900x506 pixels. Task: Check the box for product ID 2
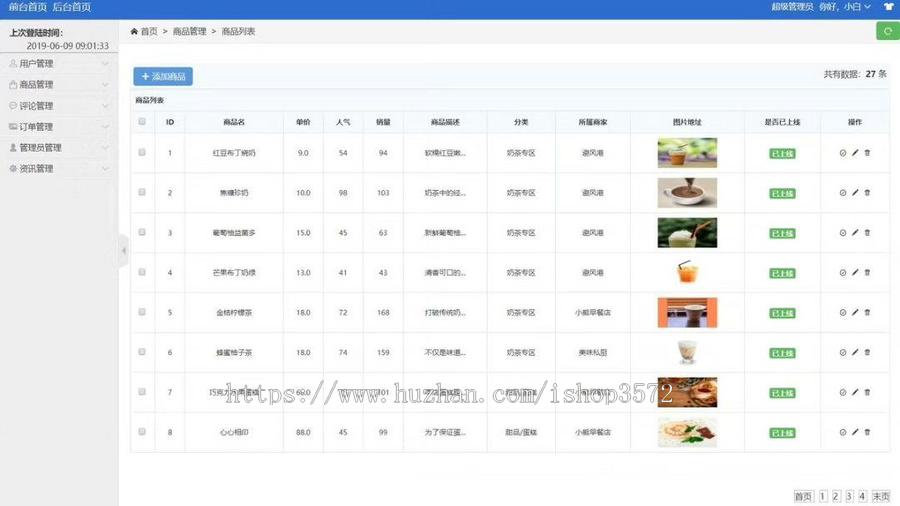142,192
